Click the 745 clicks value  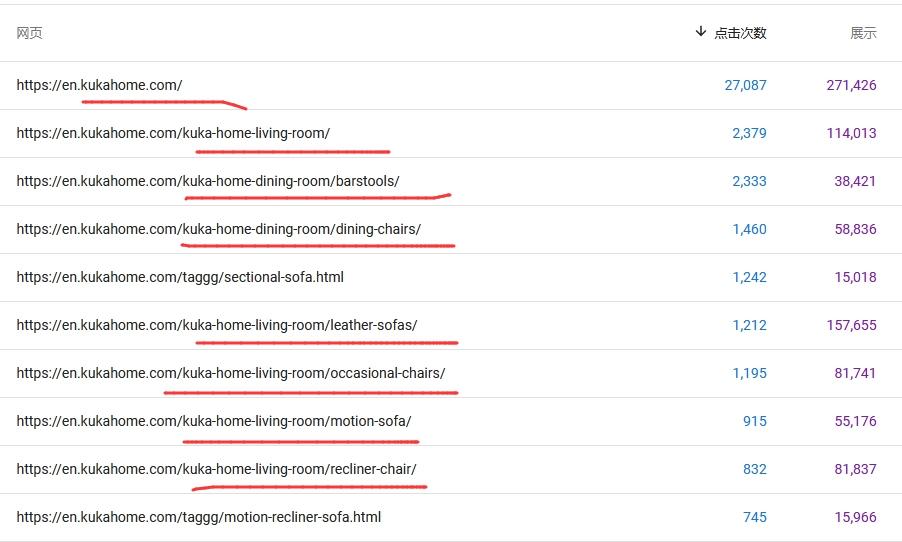[754, 517]
